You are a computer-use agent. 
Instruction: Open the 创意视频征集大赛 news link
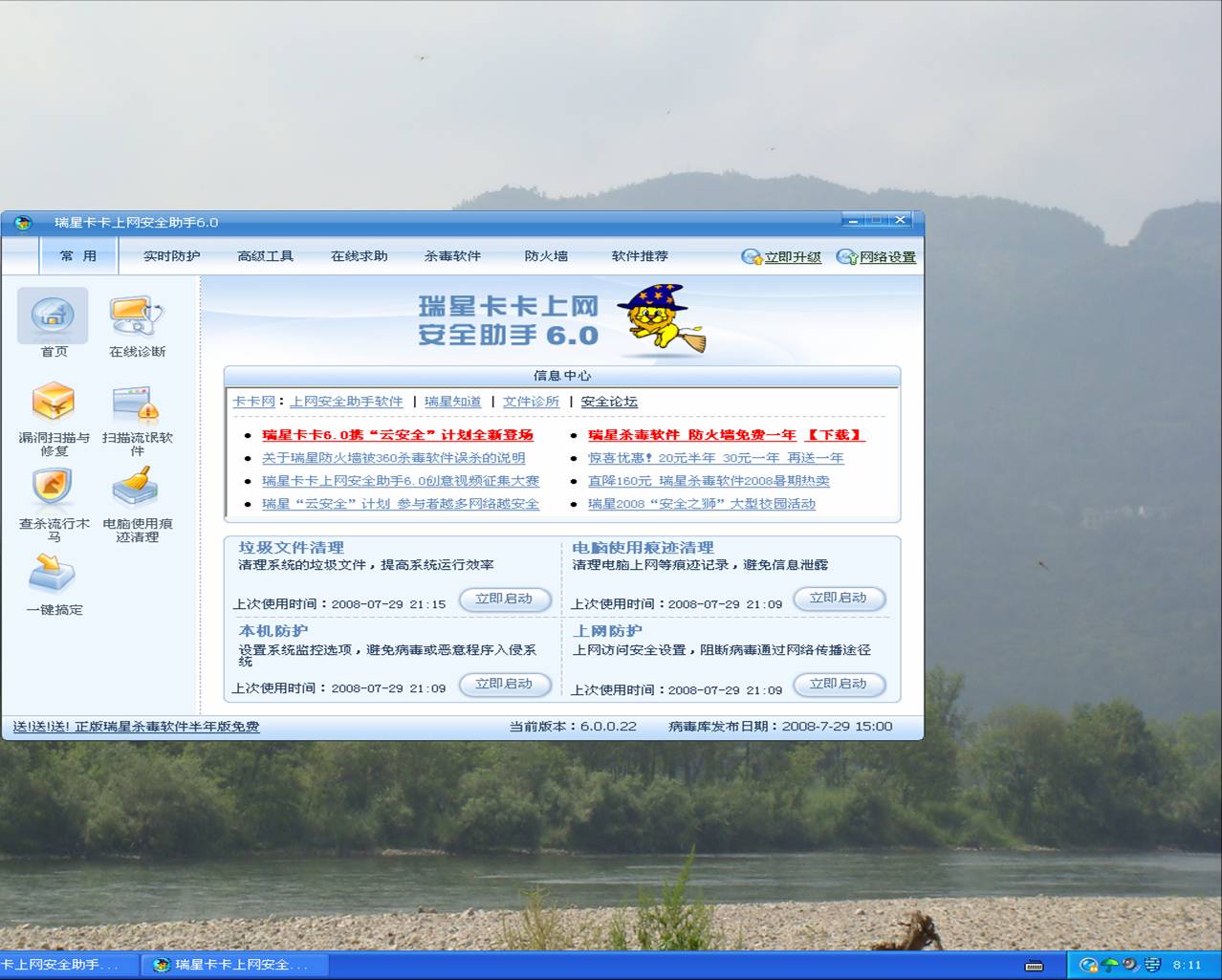point(401,481)
